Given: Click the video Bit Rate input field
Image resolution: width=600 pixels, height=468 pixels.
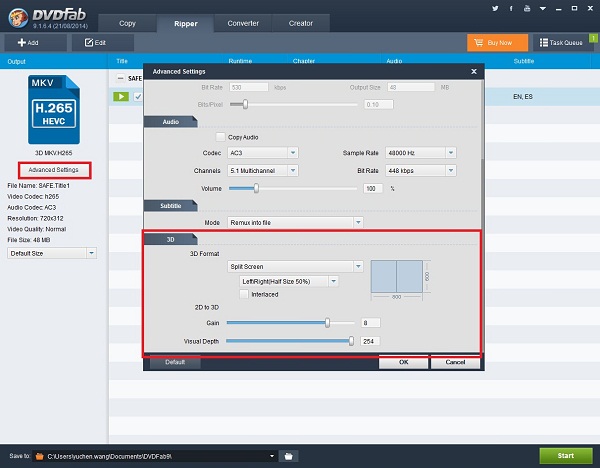Looking at the screenshot, I should click(x=249, y=87).
